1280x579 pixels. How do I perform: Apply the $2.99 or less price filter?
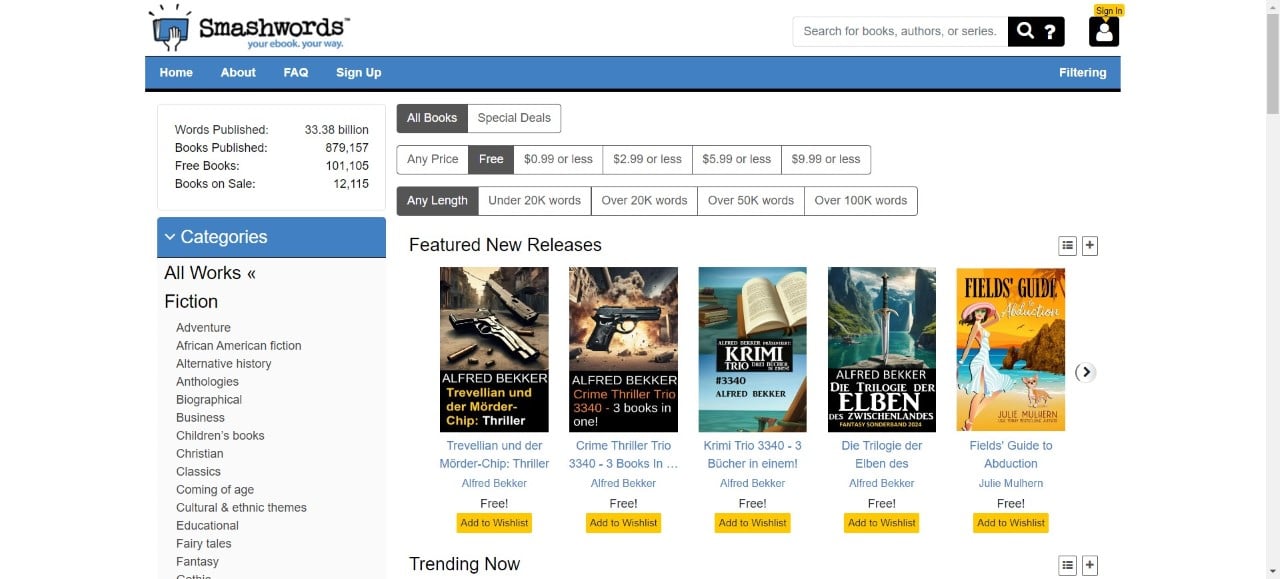pos(647,158)
